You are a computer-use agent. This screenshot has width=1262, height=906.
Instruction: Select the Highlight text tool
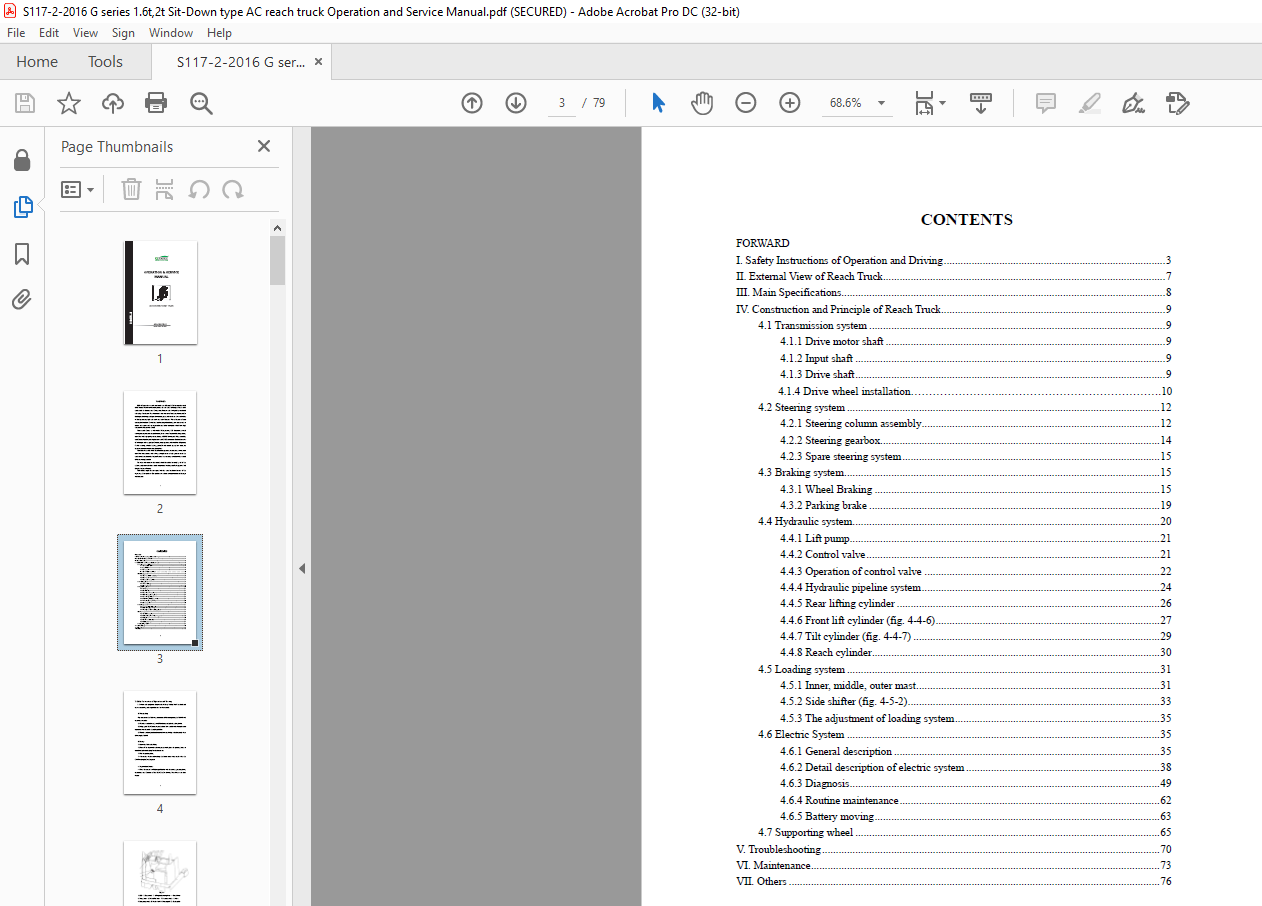point(1090,103)
